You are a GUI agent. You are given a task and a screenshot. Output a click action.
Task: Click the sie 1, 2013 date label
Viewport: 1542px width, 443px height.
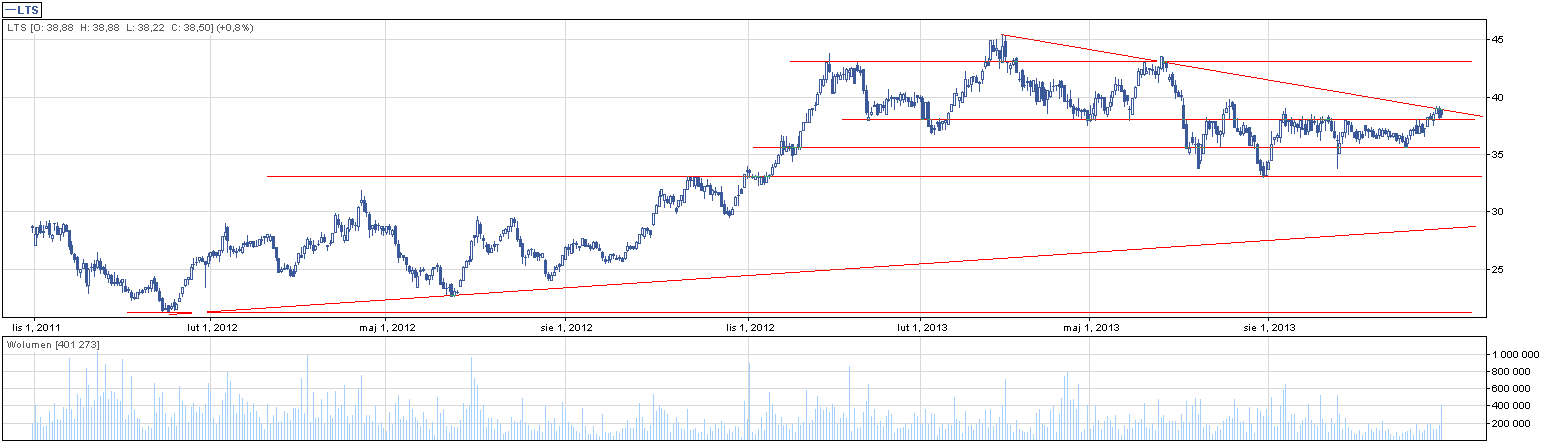(x=1268, y=327)
